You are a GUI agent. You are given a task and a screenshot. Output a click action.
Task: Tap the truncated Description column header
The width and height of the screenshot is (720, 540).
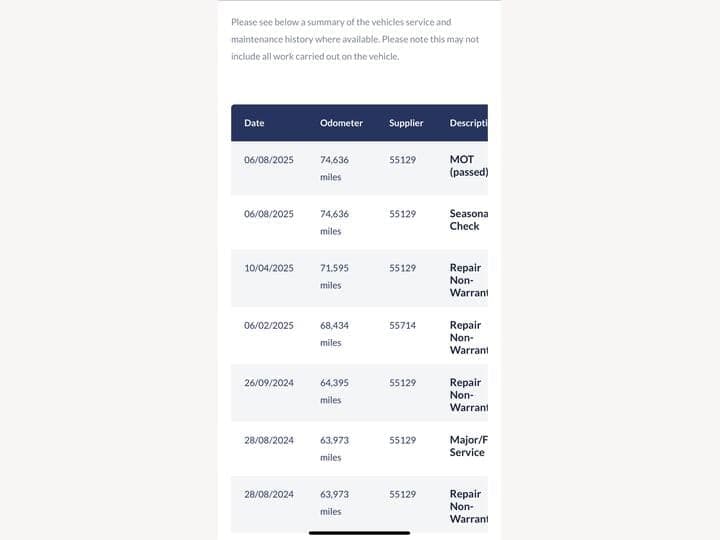pyautogui.click(x=468, y=123)
